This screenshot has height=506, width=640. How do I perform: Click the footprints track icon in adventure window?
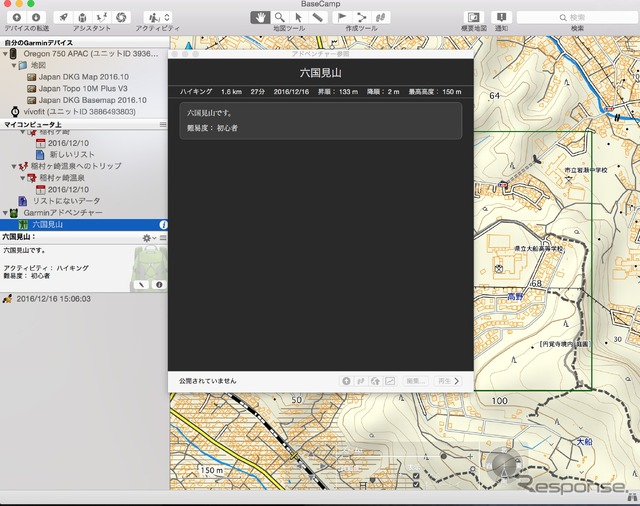[x=360, y=381]
